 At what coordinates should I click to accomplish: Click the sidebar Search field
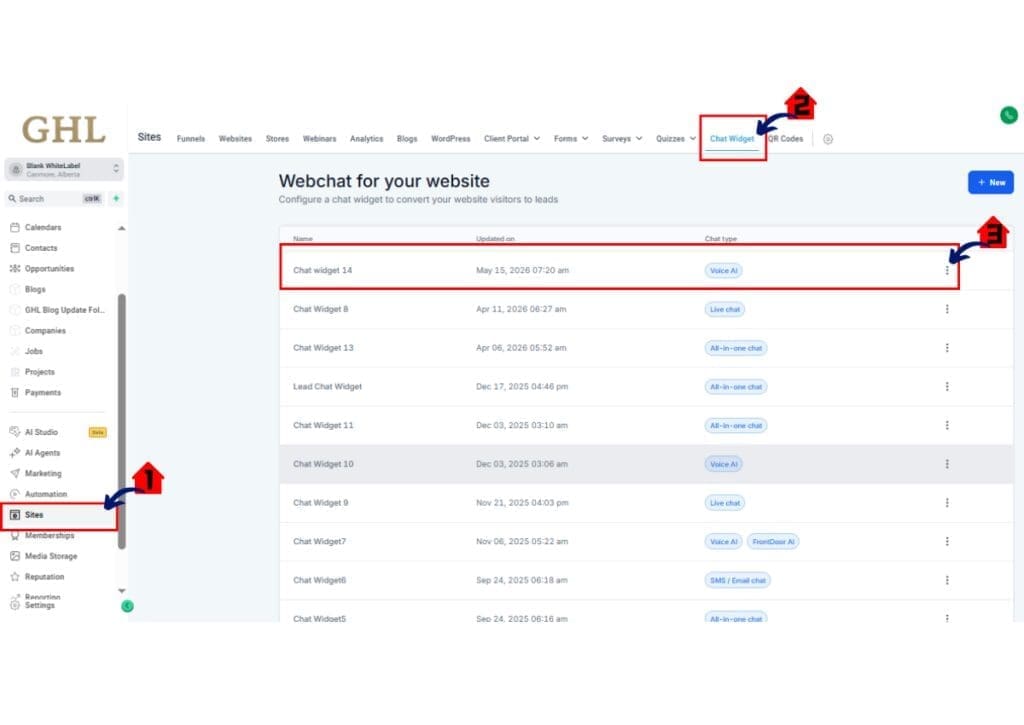[55, 199]
